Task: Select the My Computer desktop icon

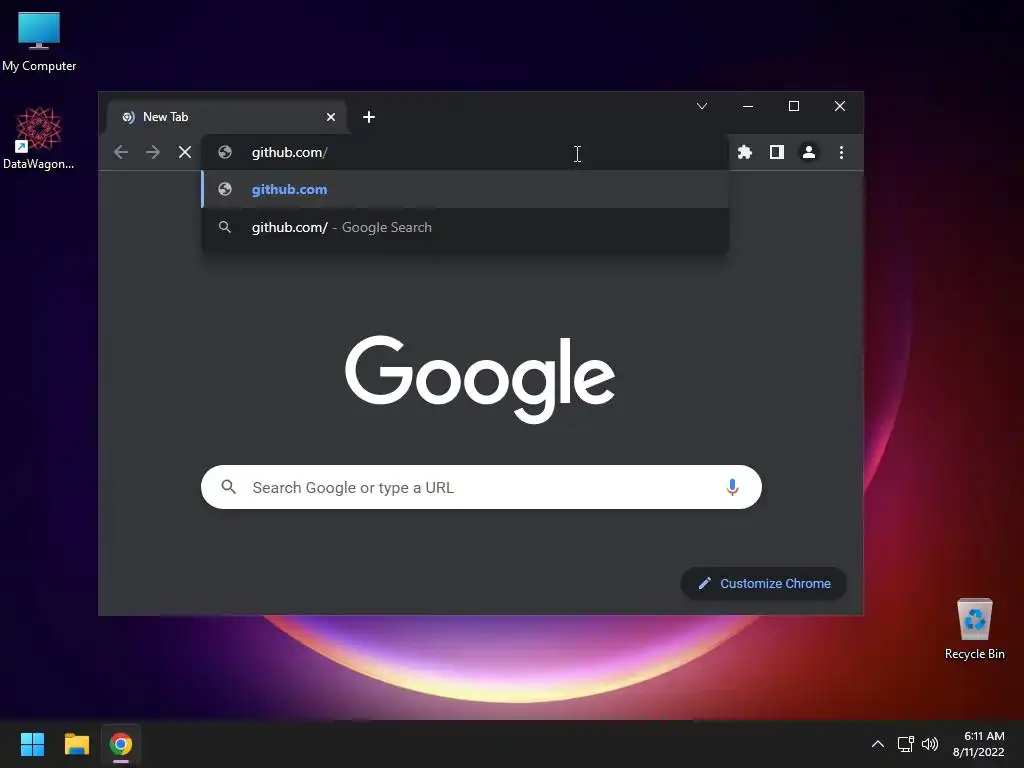Action: click(x=39, y=42)
